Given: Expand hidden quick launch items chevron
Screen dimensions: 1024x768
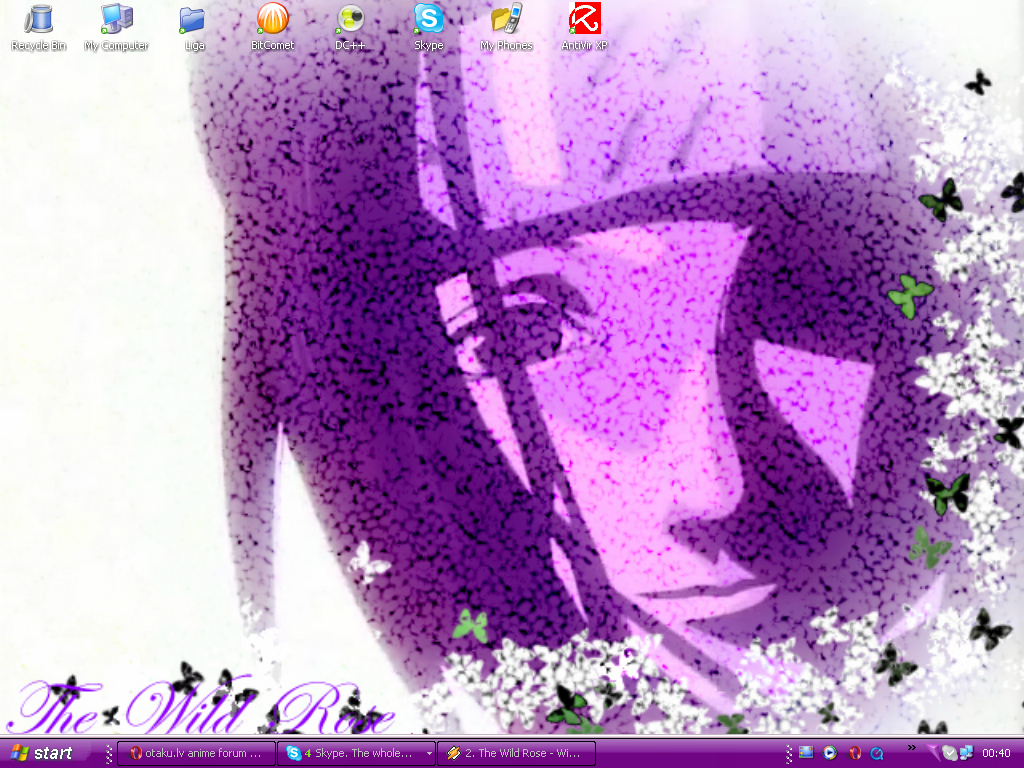Looking at the screenshot, I should coord(912,748).
